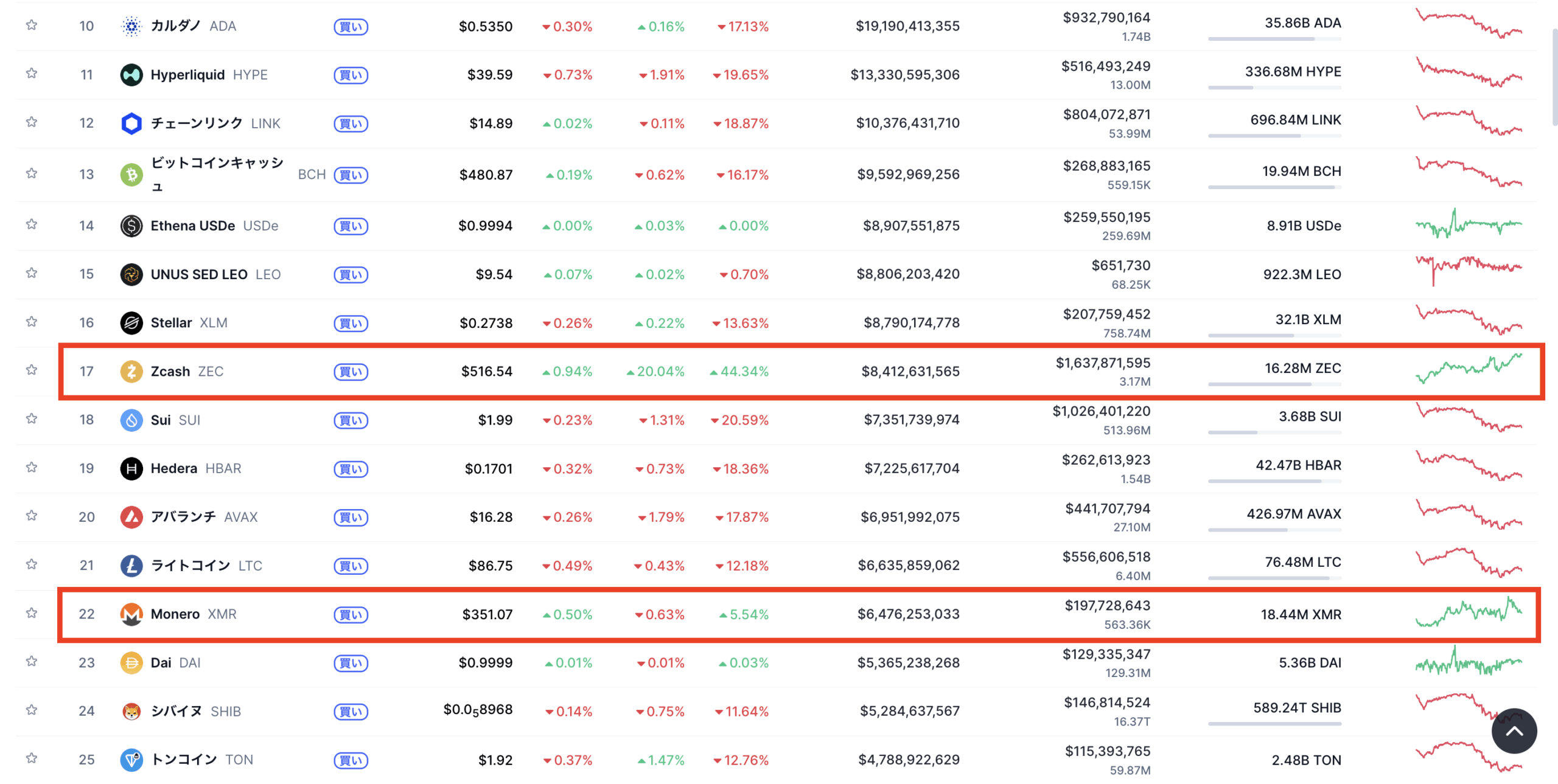
Task: Click the Cardano ADA coin logo
Action: 131,26
